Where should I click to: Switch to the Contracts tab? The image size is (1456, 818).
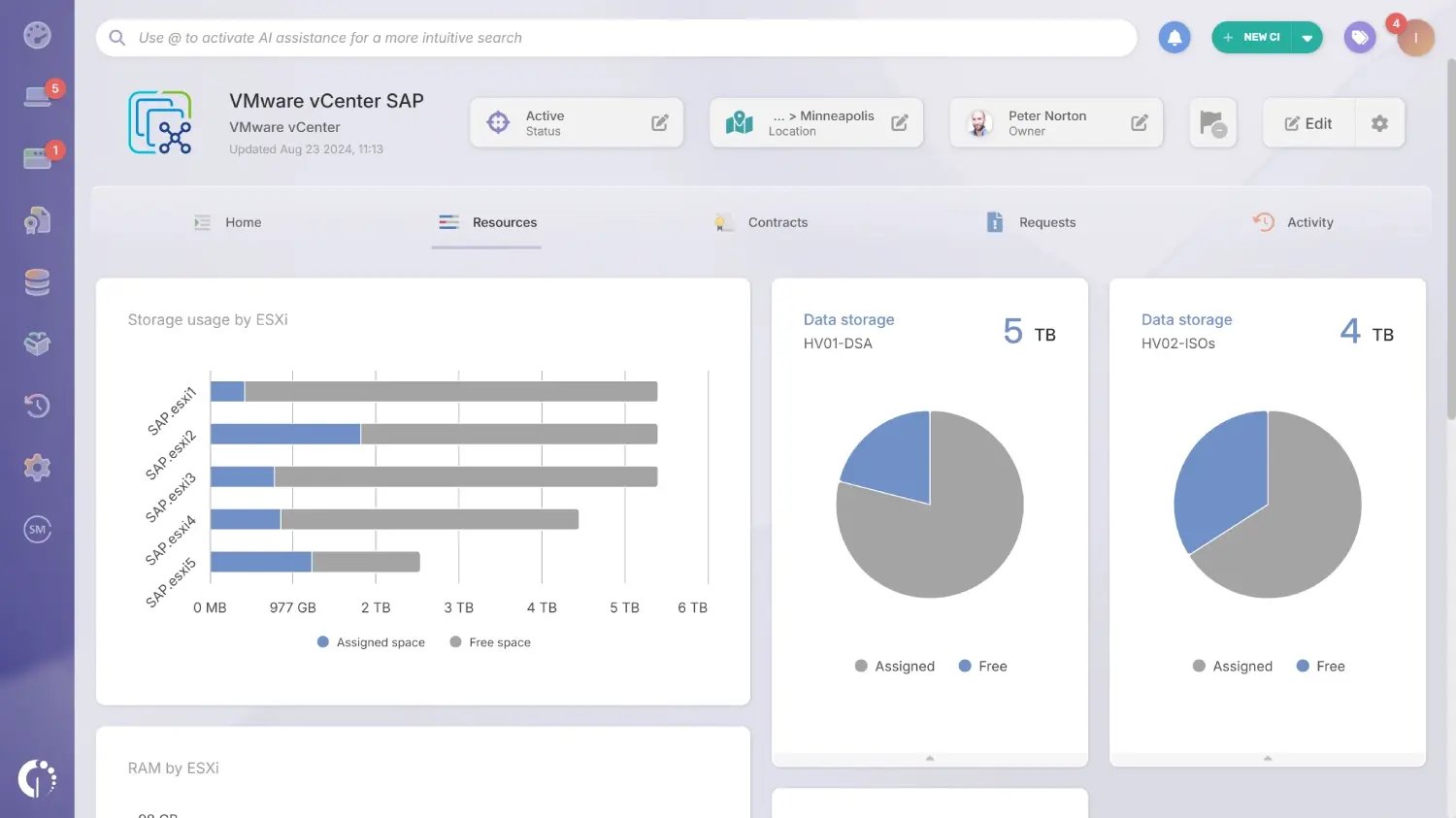pyautogui.click(x=778, y=222)
